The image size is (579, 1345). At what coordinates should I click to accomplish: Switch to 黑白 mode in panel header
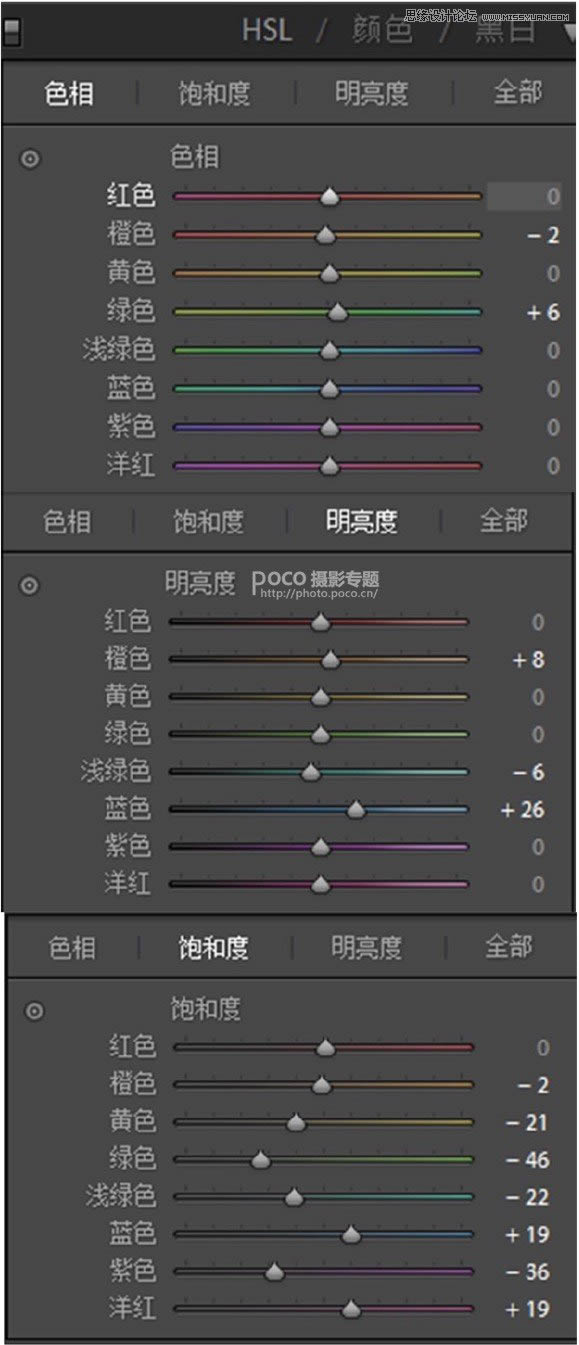505,31
